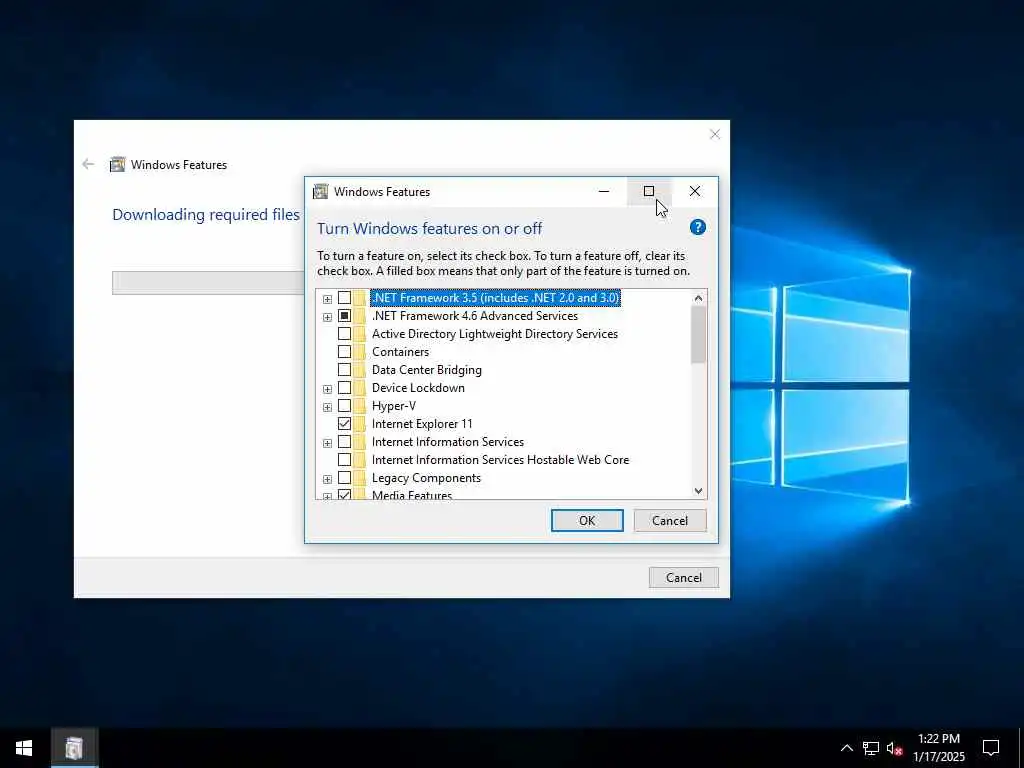The width and height of the screenshot is (1024, 768).
Task: Enable the Internet Information Services checkbox
Action: tap(344, 442)
